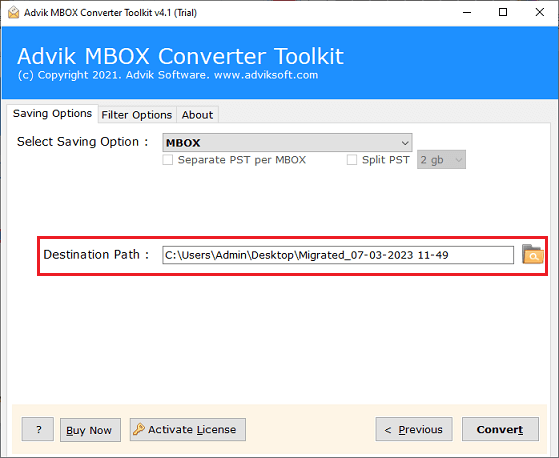Open the About tab

tap(197, 115)
